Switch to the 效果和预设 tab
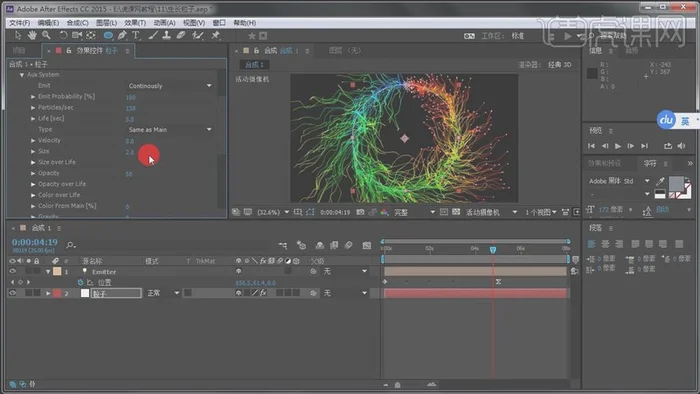Image resolution: width=700 pixels, height=394 pixels. [x=604, y=163]
